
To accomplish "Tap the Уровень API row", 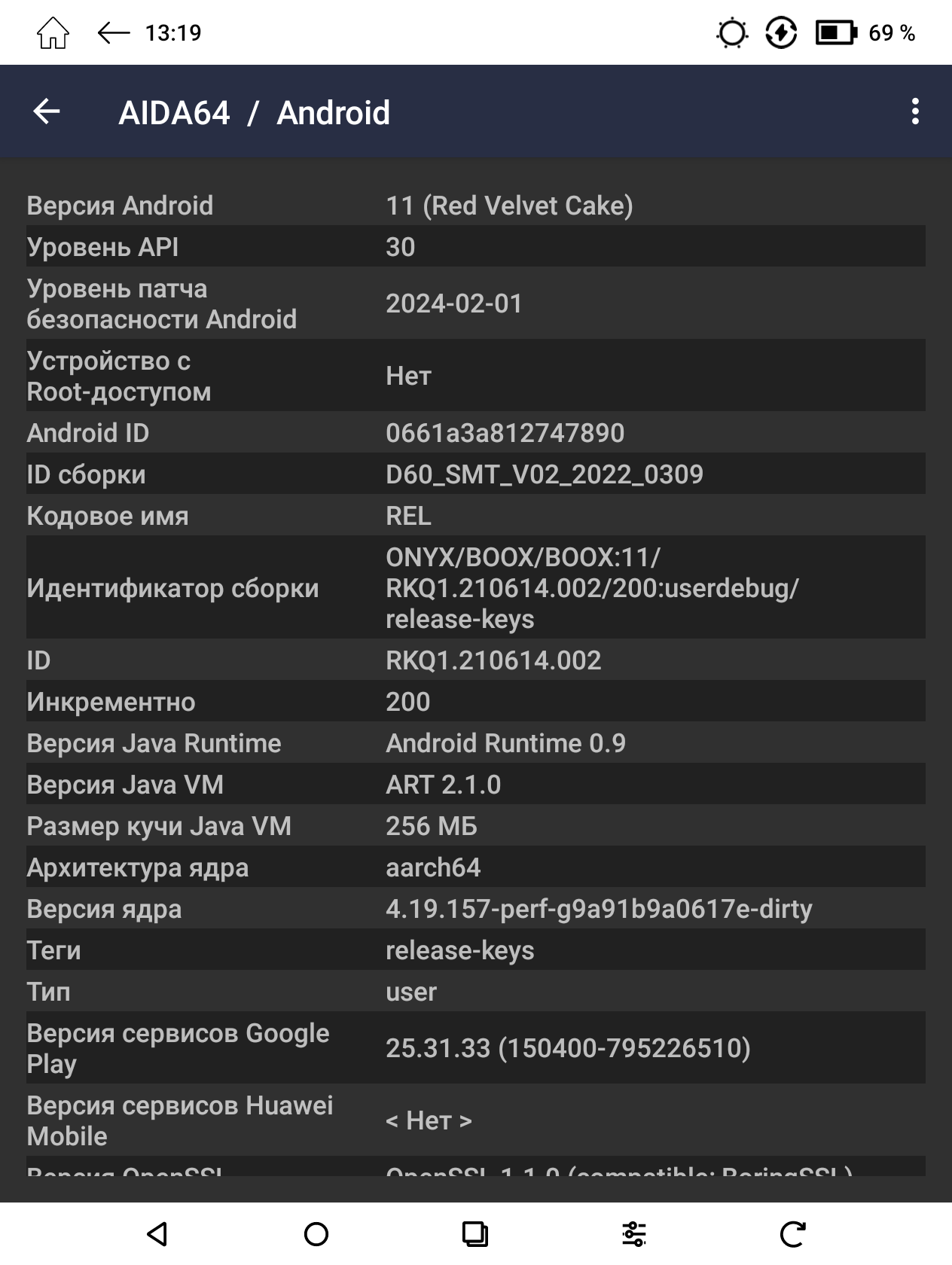I will [x=475, y=247].
